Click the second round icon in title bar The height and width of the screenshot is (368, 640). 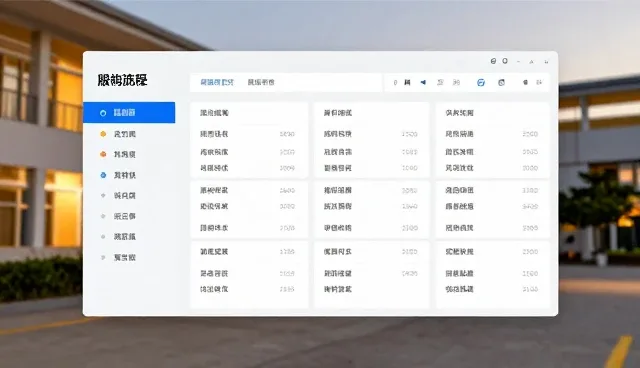505,61
